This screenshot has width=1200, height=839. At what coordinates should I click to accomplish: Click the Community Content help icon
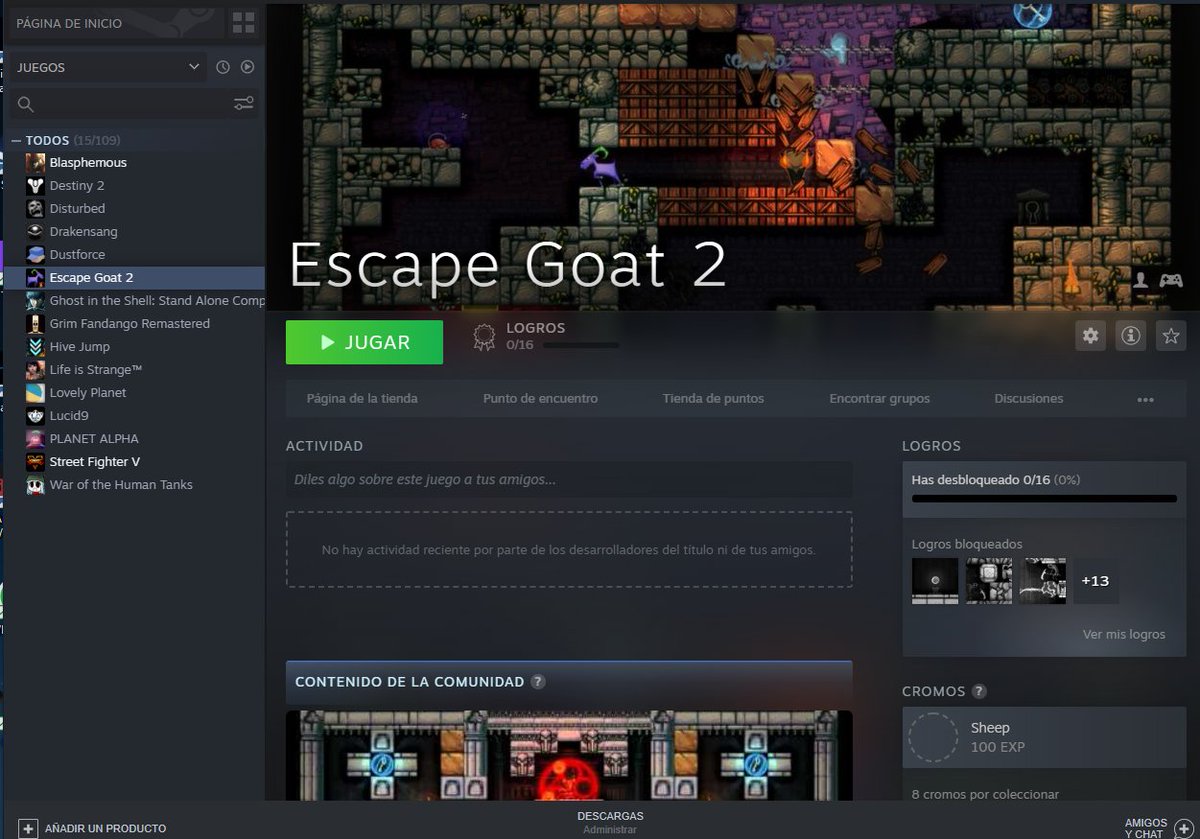click(x=538, y=682)
